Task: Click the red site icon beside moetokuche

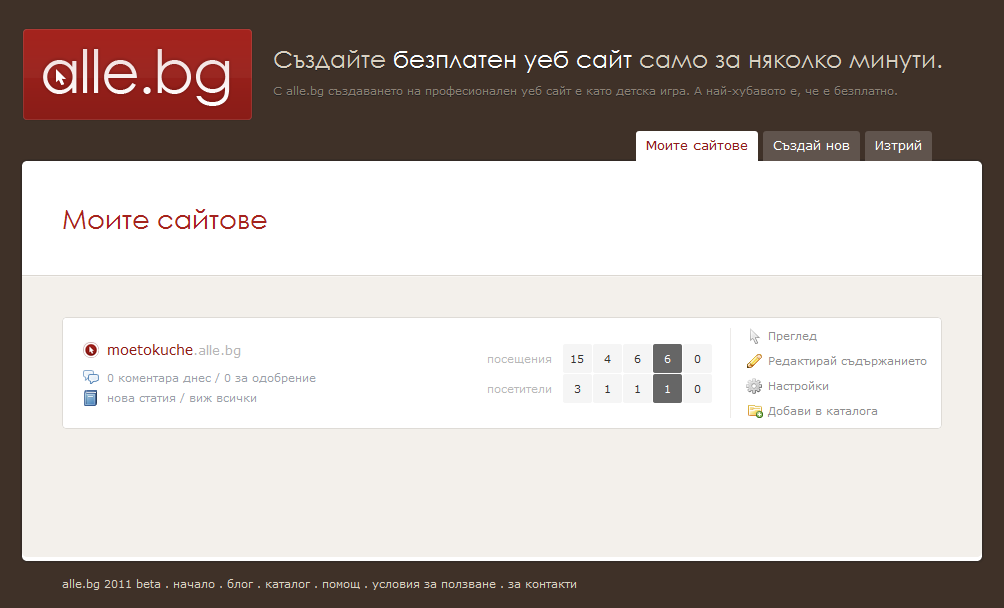Action: coord(91,350)
